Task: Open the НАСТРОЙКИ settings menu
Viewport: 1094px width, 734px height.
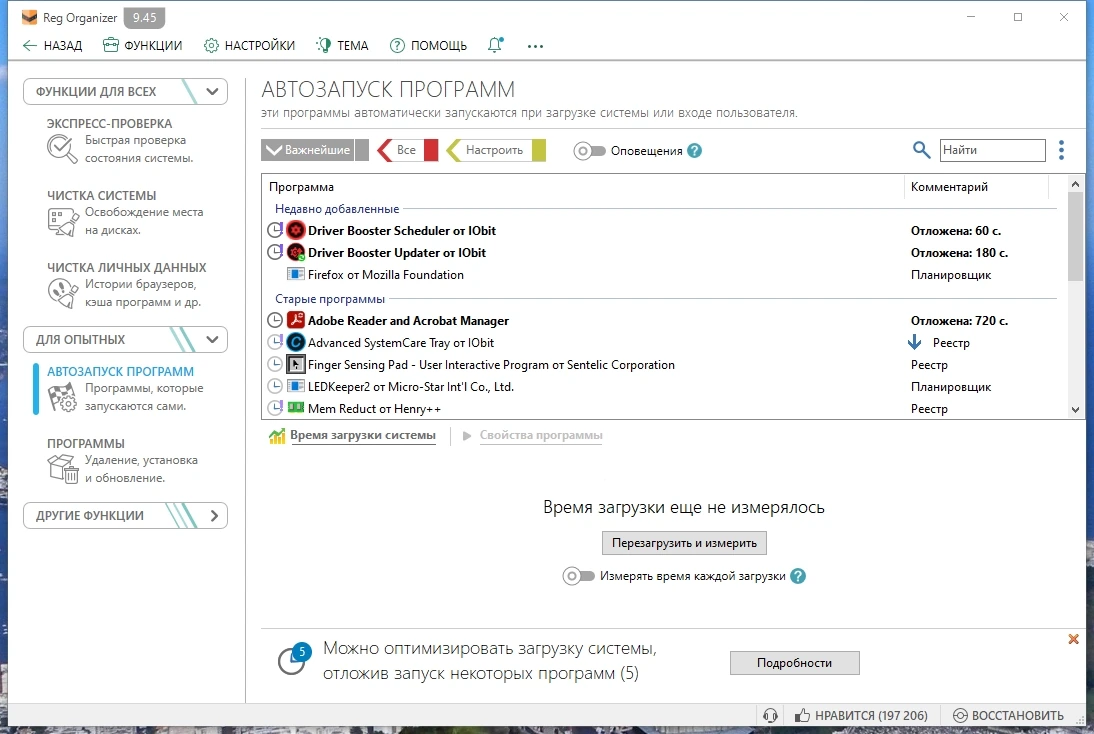Action: tap(249, 45)
